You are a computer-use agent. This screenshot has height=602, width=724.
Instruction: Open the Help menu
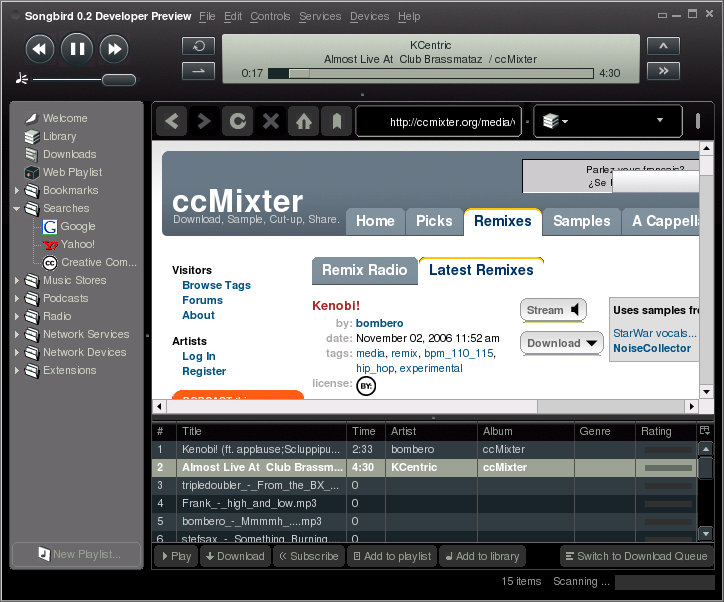(x=409, y=17)
